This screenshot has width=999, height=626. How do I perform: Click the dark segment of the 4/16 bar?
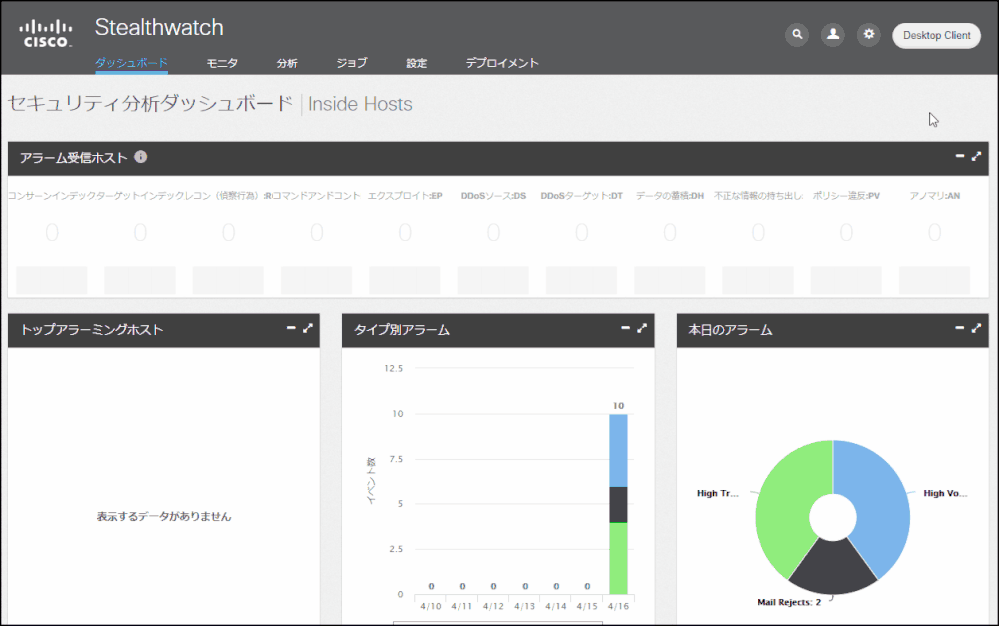[x=618, y=504]
